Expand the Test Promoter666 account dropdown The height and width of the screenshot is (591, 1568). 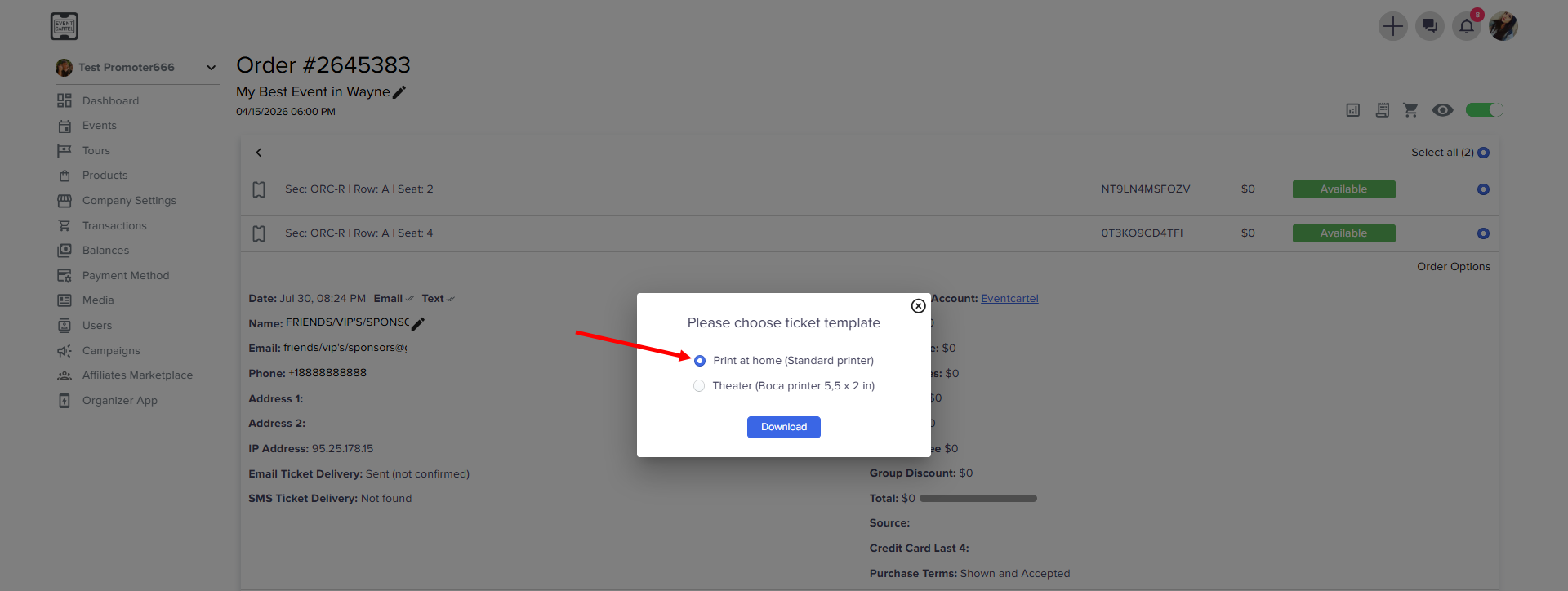tap(212, 68)
